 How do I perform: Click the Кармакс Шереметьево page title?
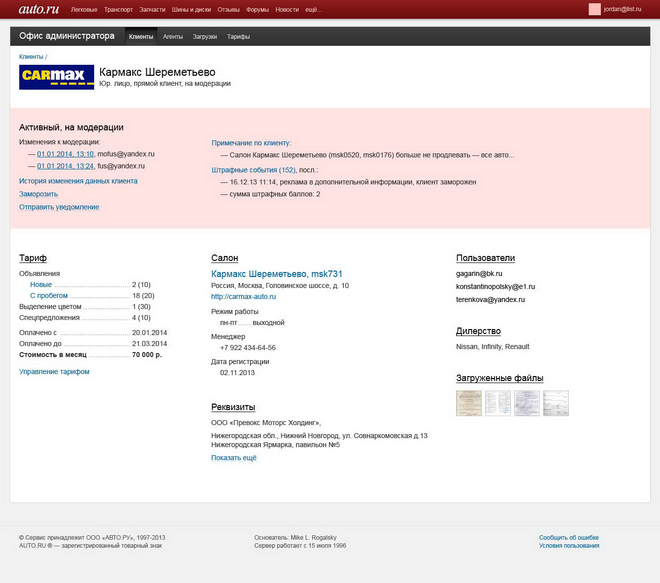157,72
